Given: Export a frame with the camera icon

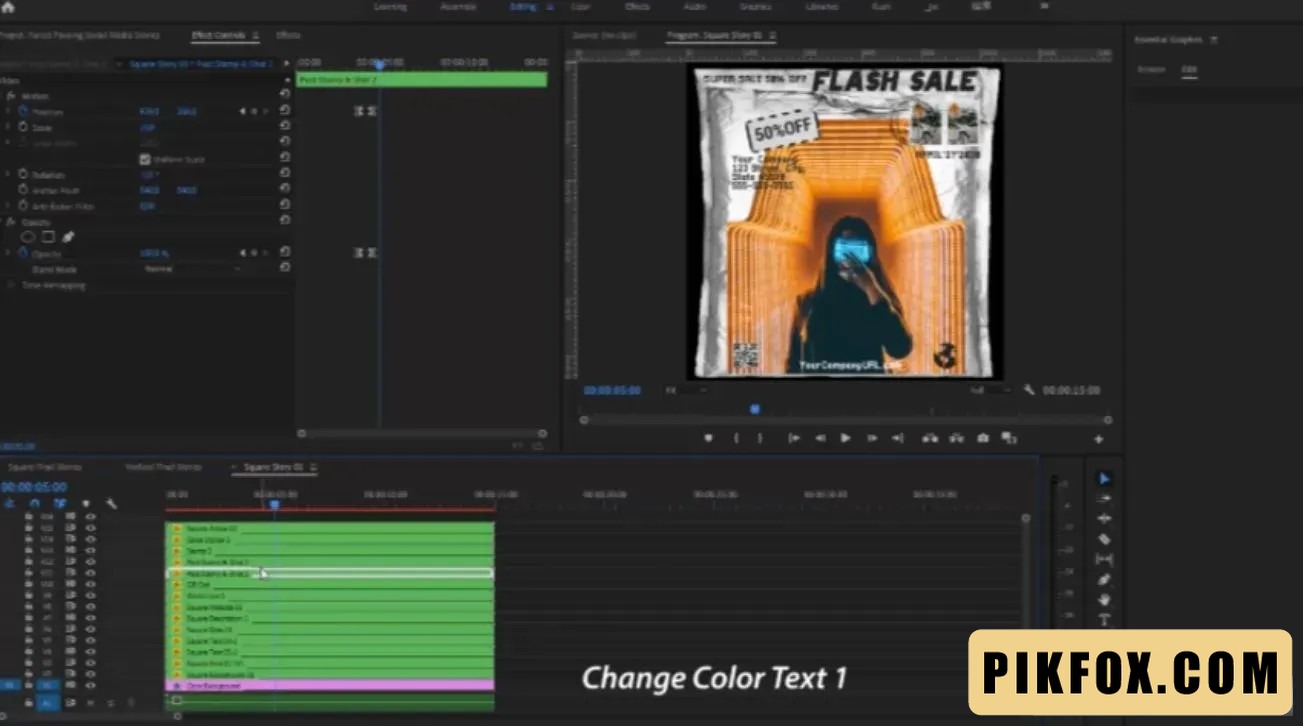Looking at the screenshot, I should pyautogui.click(x=983, y=438).
